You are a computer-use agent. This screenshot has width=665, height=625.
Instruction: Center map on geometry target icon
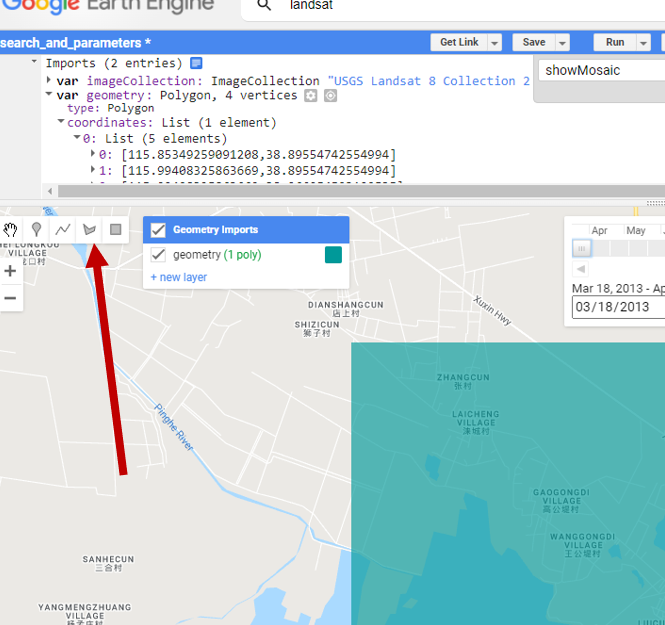pos(330,96)
